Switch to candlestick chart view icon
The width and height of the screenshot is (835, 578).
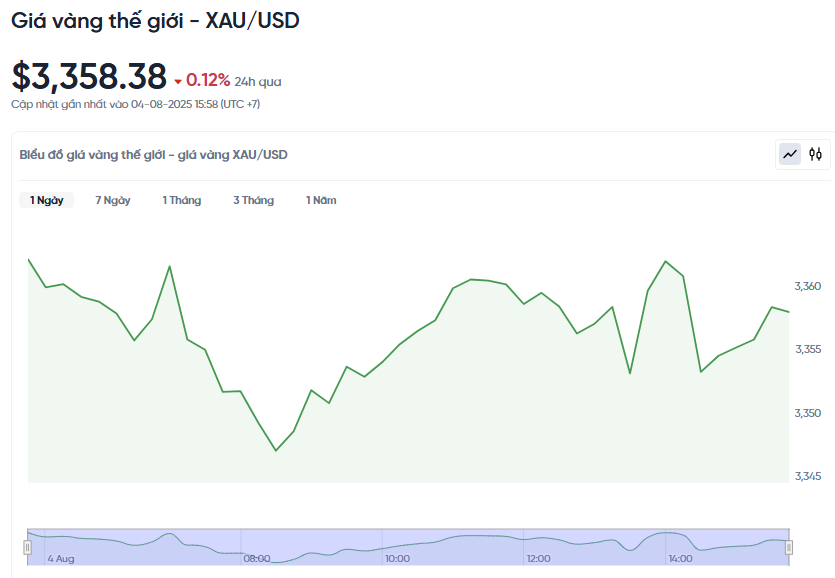point(815,154)
